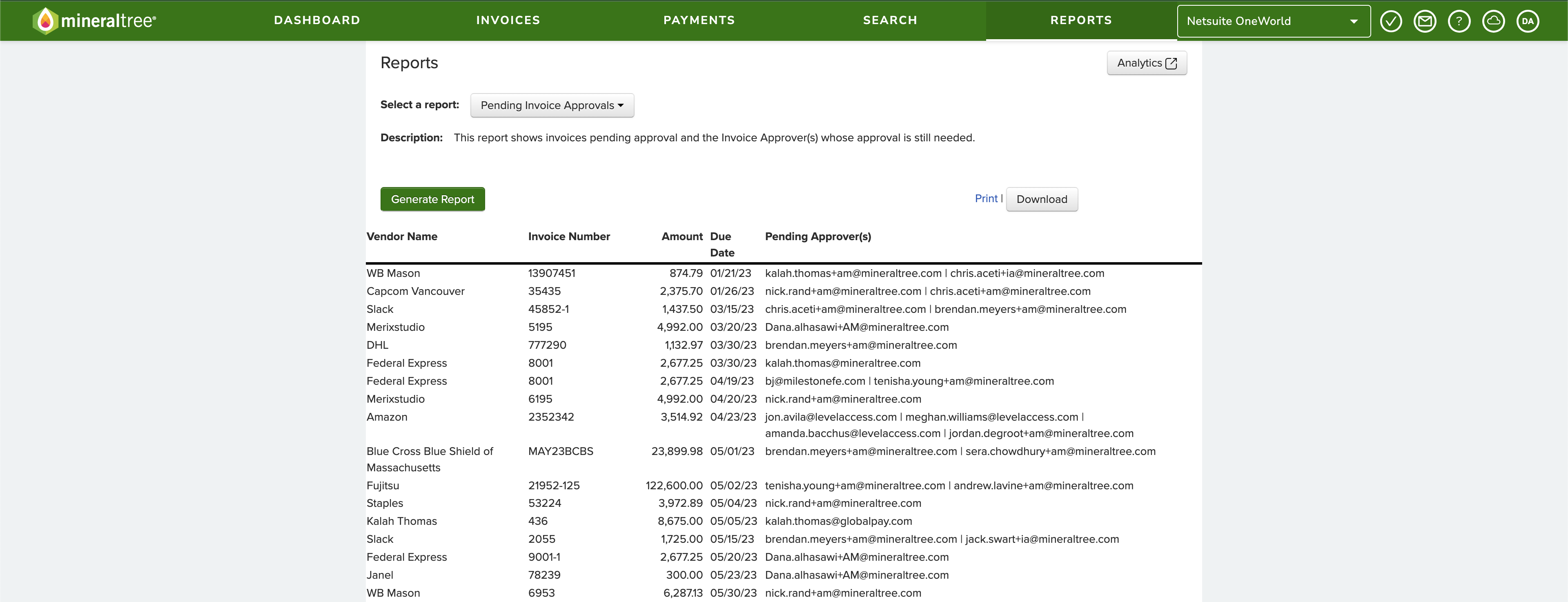Image resolution: width=1568 pixels, height=602 pixels.
Task: Click the Due Date column header
Action: (x=722, y=244)
